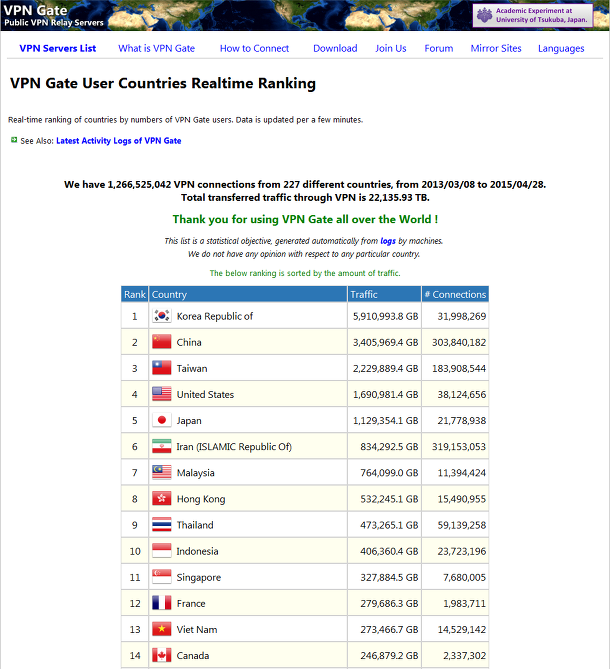This screenshot has height=669, width=610.
Task: Click the United States flag icon
Action: pyautogui.click(x=162, y=394)
